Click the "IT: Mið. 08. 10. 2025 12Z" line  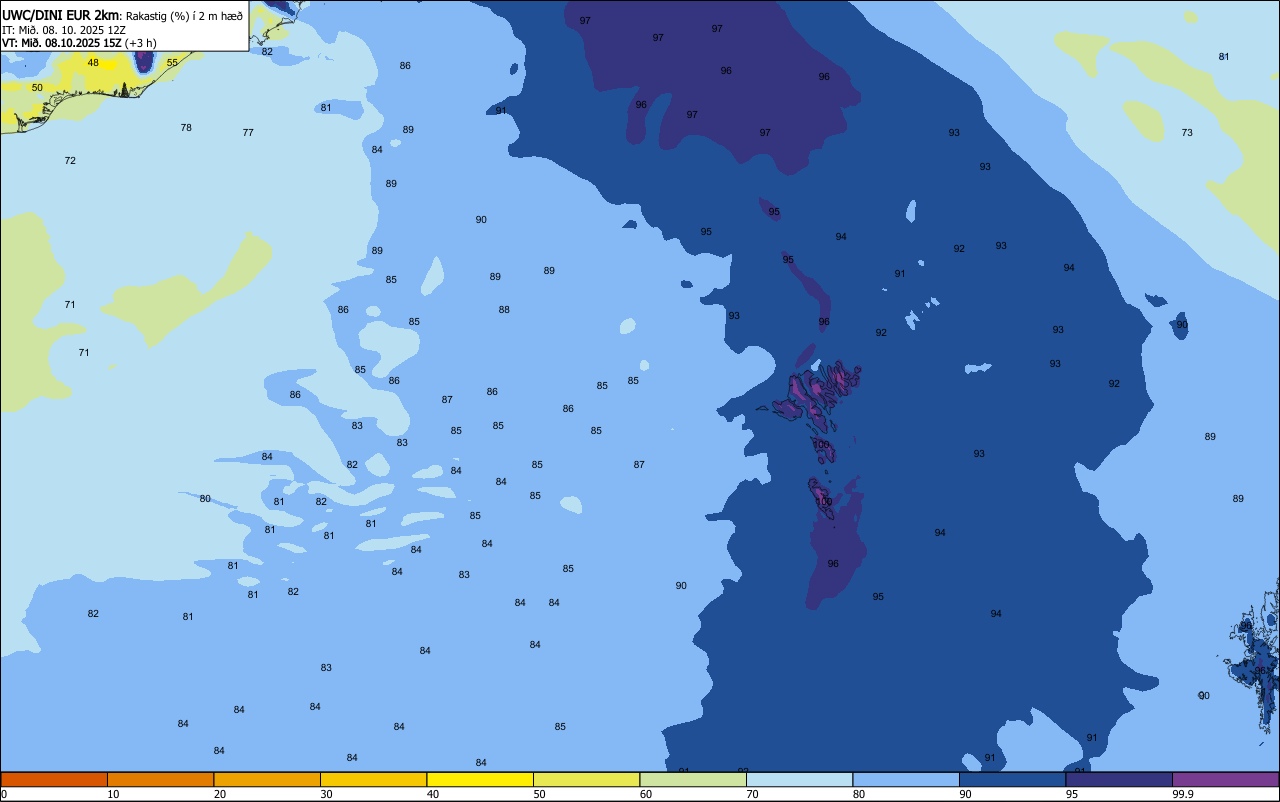coord(64,30)
